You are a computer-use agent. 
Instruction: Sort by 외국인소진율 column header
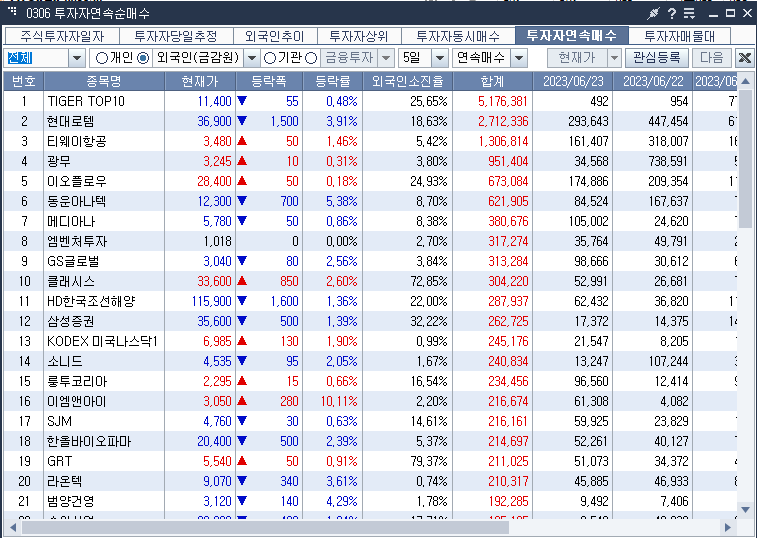(407, 81)
